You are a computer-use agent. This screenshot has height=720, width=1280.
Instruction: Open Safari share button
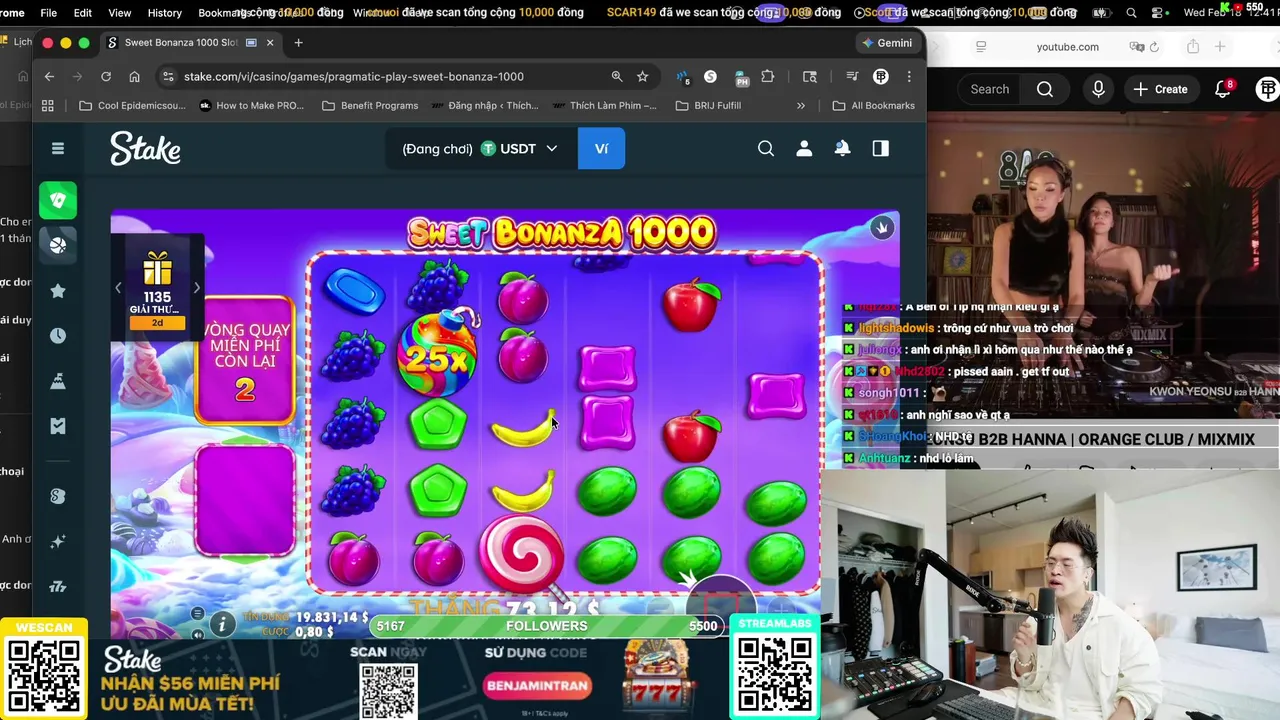click(1192, 47)
